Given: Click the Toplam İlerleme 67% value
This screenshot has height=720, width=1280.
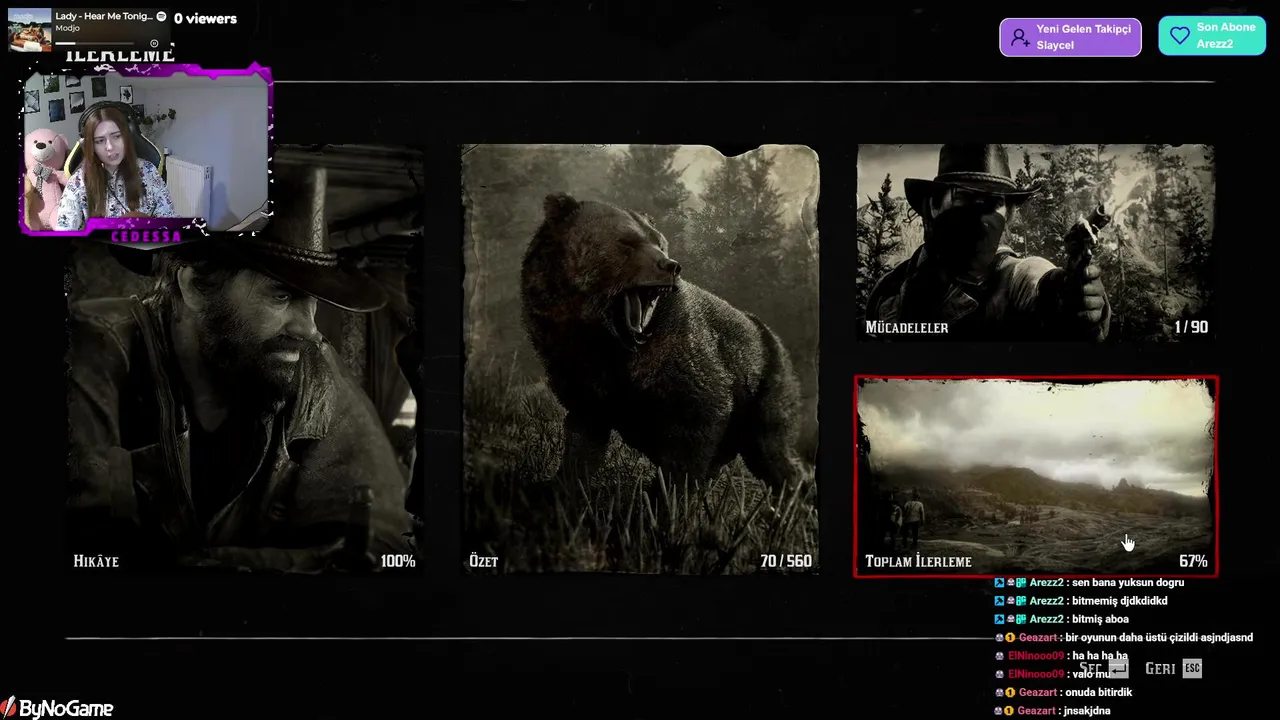Looking at the screenshot, I should point(1193,561).
